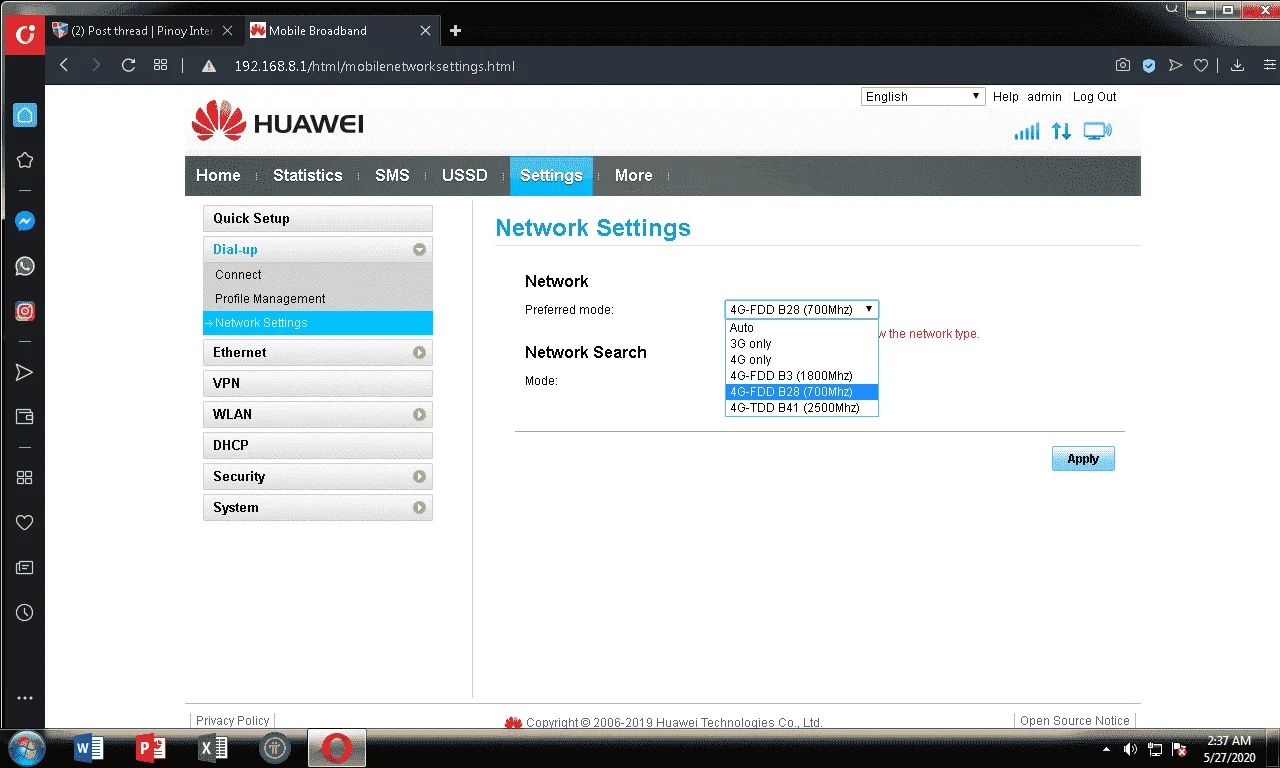This screenshot has height=768, width=1280.
Task: Open the USSD tab
Action: pos(465,175)
